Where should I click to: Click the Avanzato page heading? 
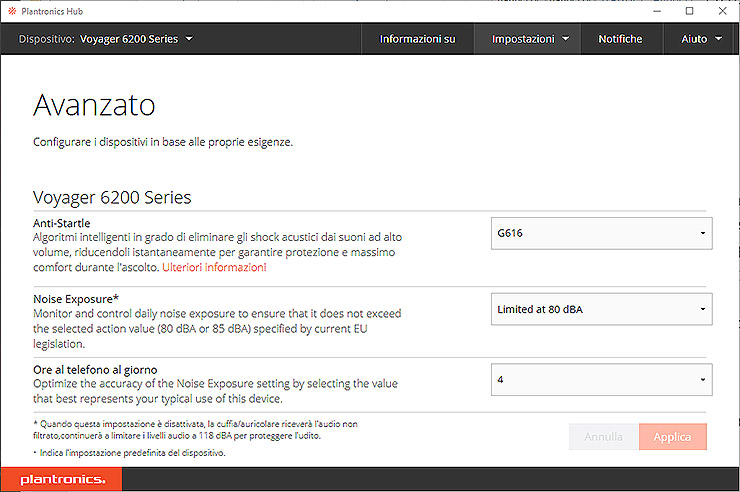click(94, 105)
